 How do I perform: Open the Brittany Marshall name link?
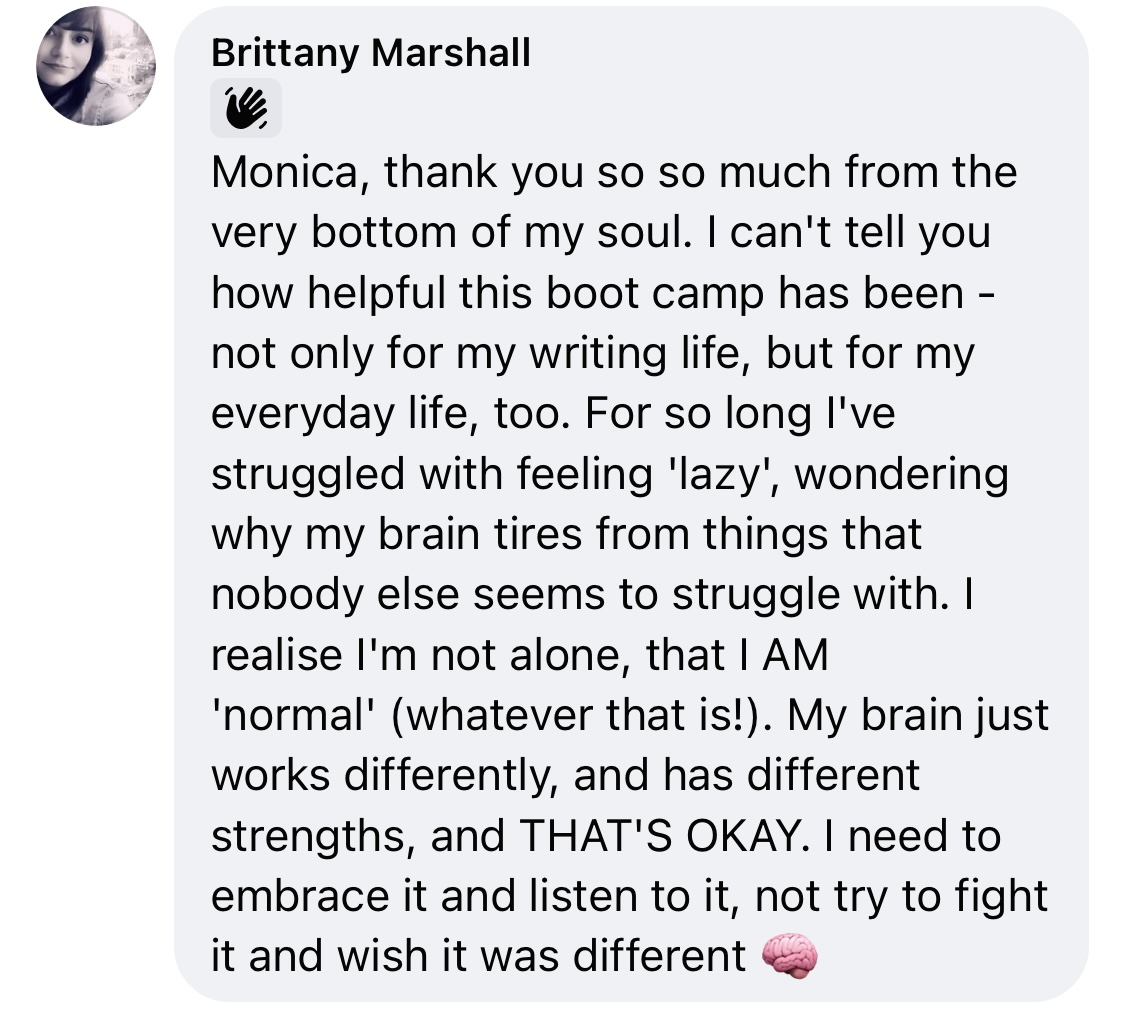tap(371, 54)
